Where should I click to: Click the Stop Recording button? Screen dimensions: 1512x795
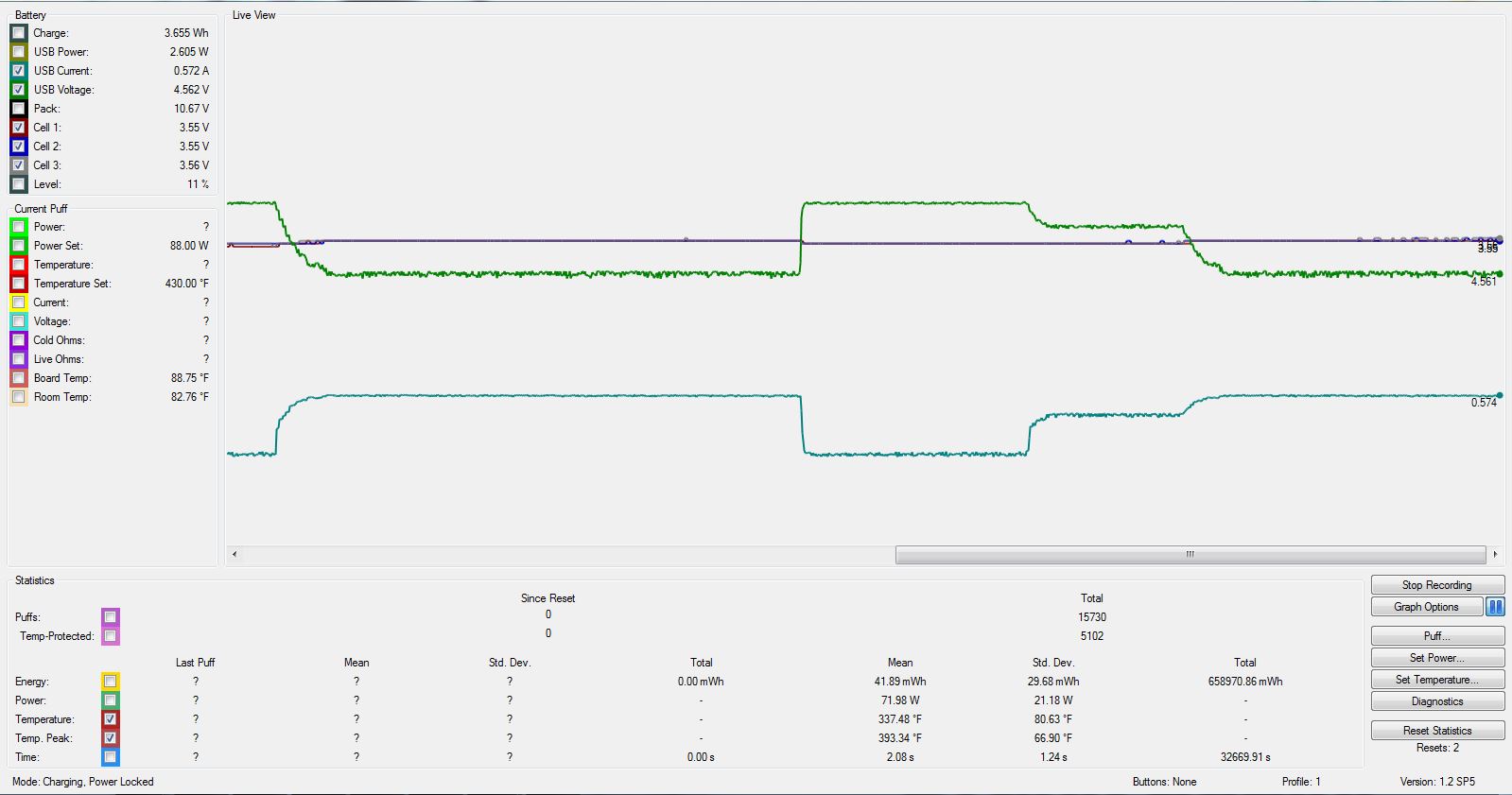click(x=1436, y=585)
